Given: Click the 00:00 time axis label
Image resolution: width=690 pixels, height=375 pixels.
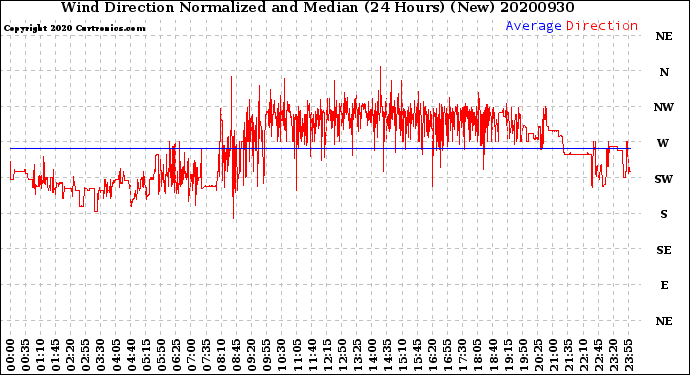Looking at the screenshot, I should [x=11, y=355].
